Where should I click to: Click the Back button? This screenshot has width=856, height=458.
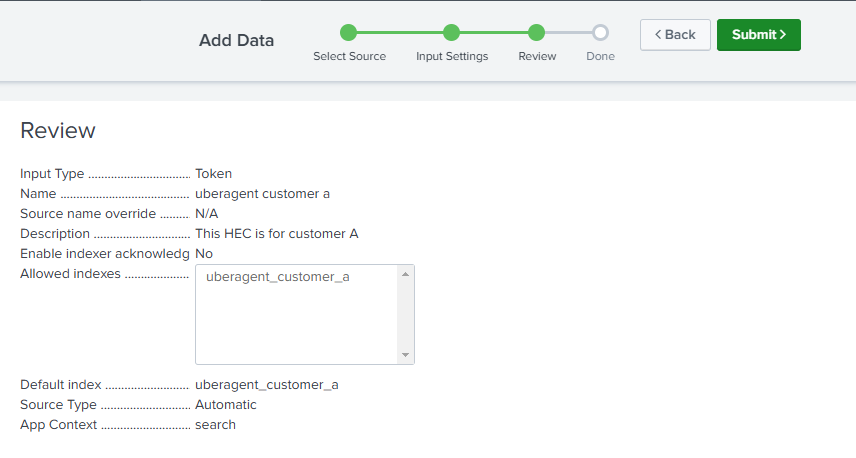tap(675, 35)
